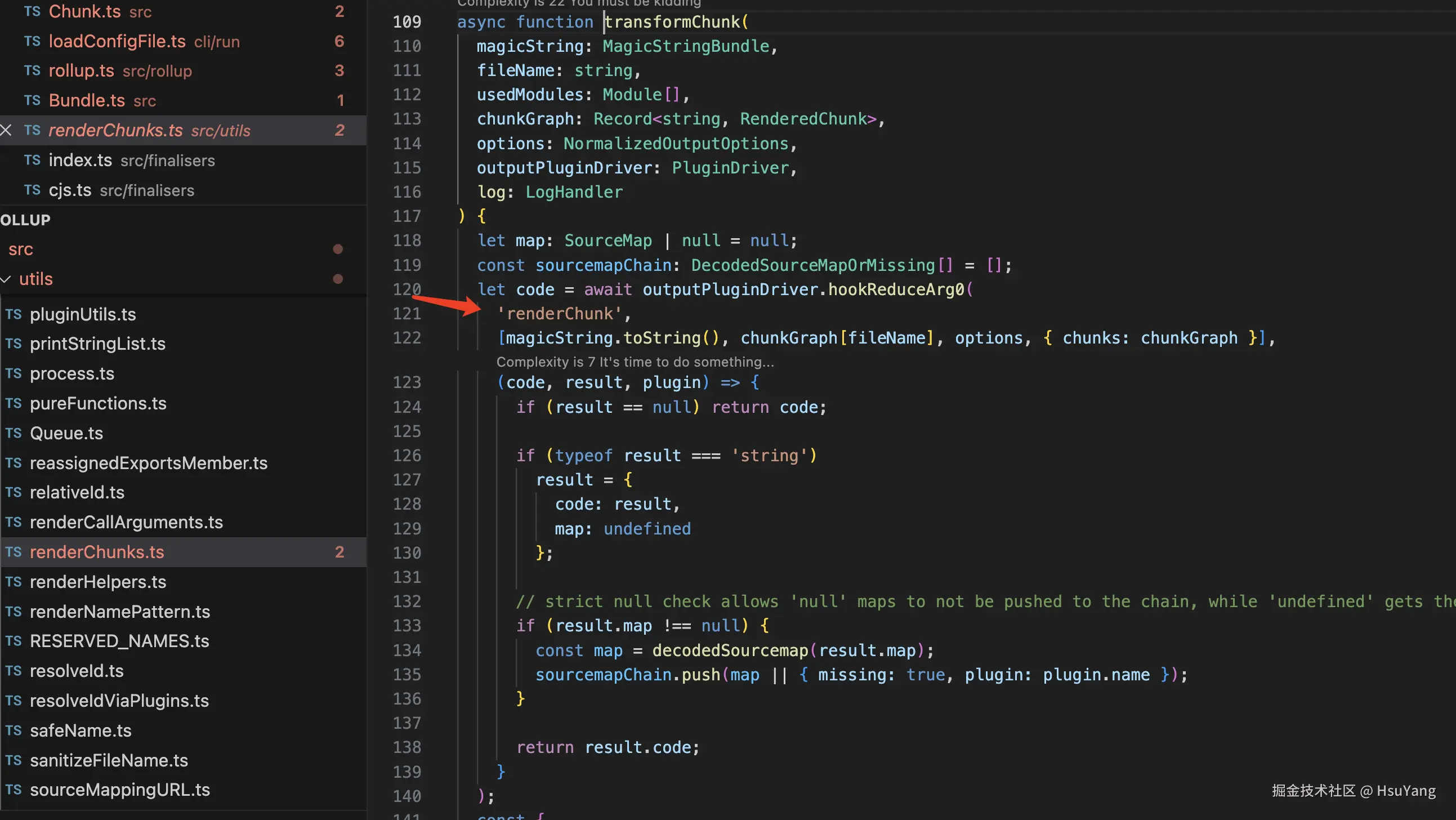This screenshot has height=820, width=1456.
Task: Click the modified dot badge on utils
Action: (x=338, y=279)
